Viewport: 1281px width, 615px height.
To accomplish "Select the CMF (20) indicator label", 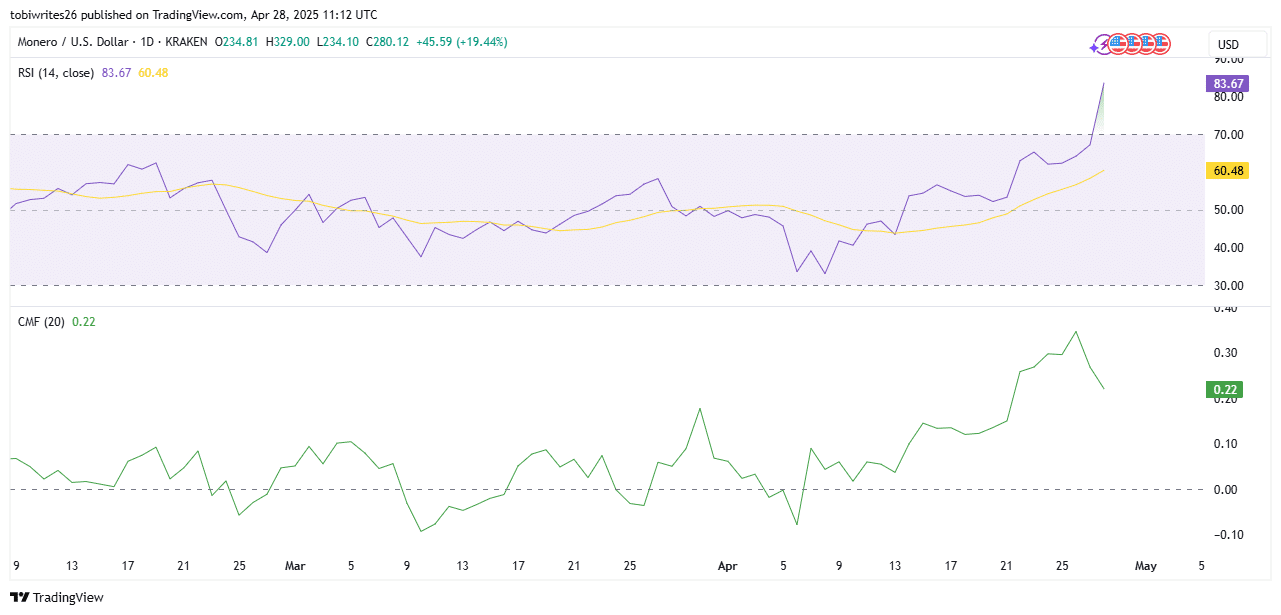I will (x=42, y=322).
